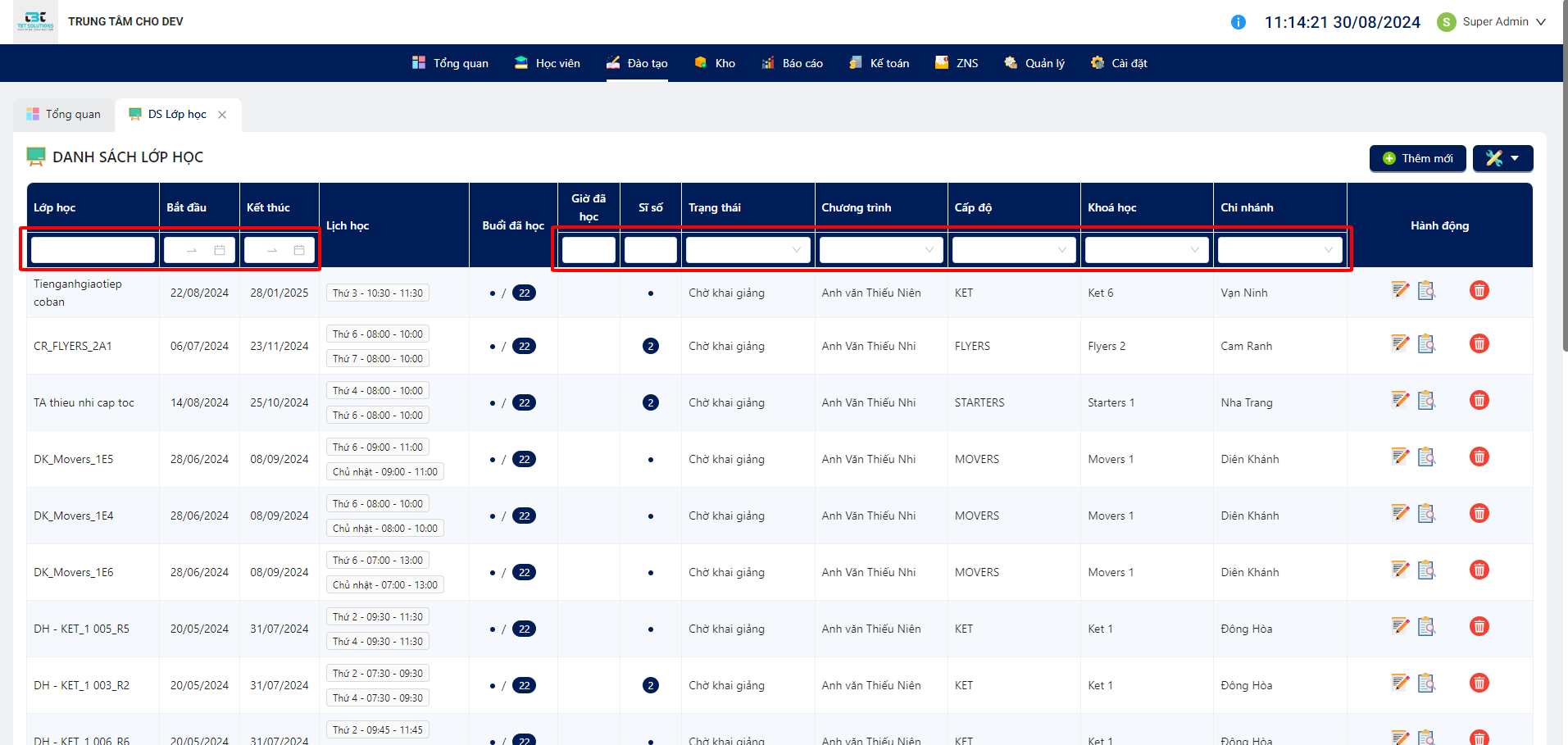Click the Giờ đã học filter field

589,250
